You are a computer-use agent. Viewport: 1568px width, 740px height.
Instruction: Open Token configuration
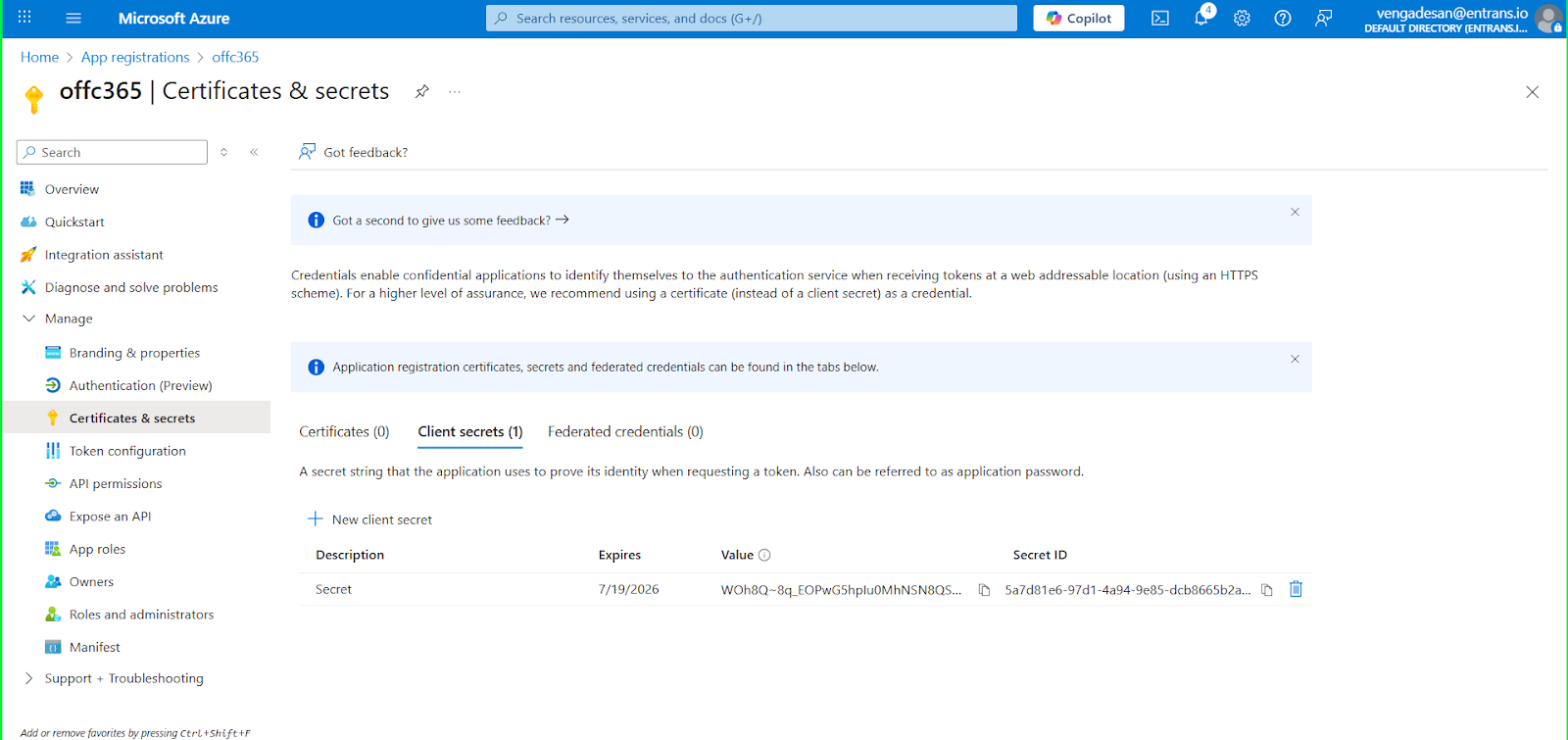[x=127, y=451]
